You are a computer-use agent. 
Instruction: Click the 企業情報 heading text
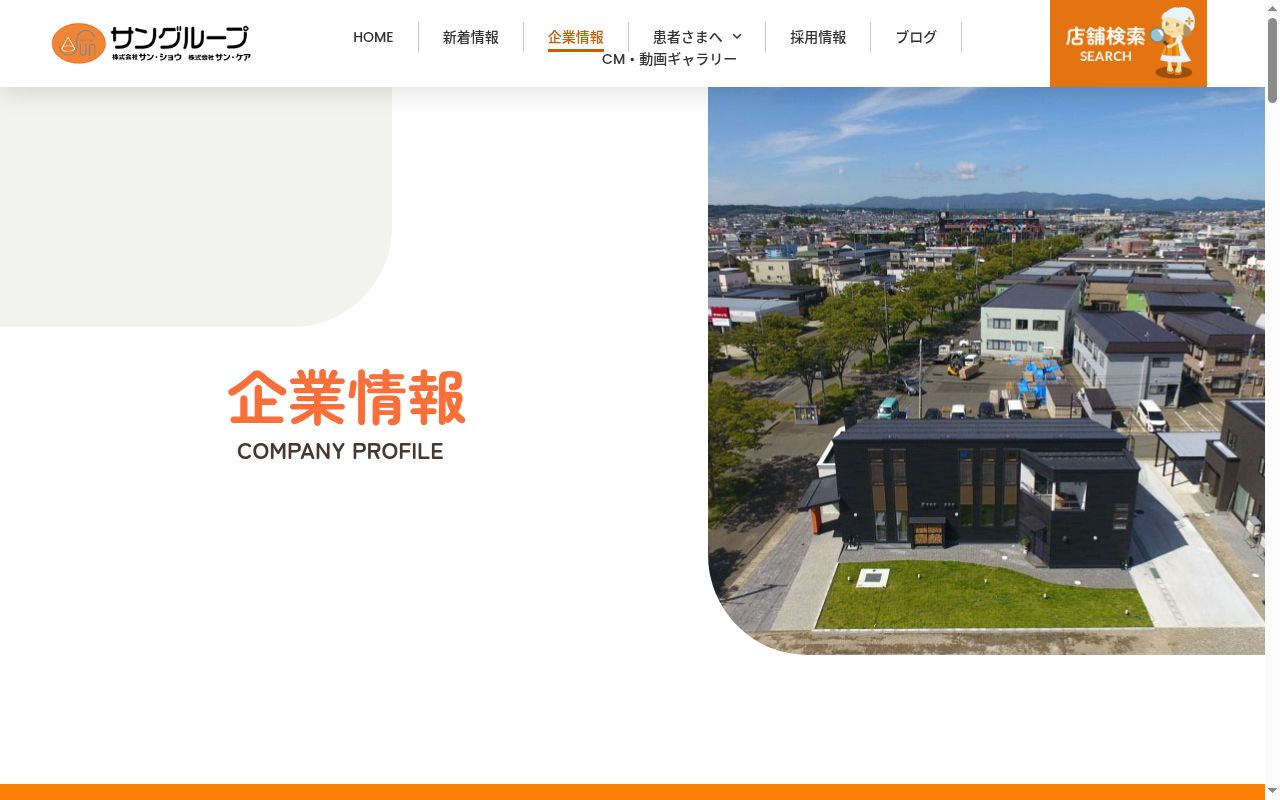pyautogui.click(x=347, y=398)
